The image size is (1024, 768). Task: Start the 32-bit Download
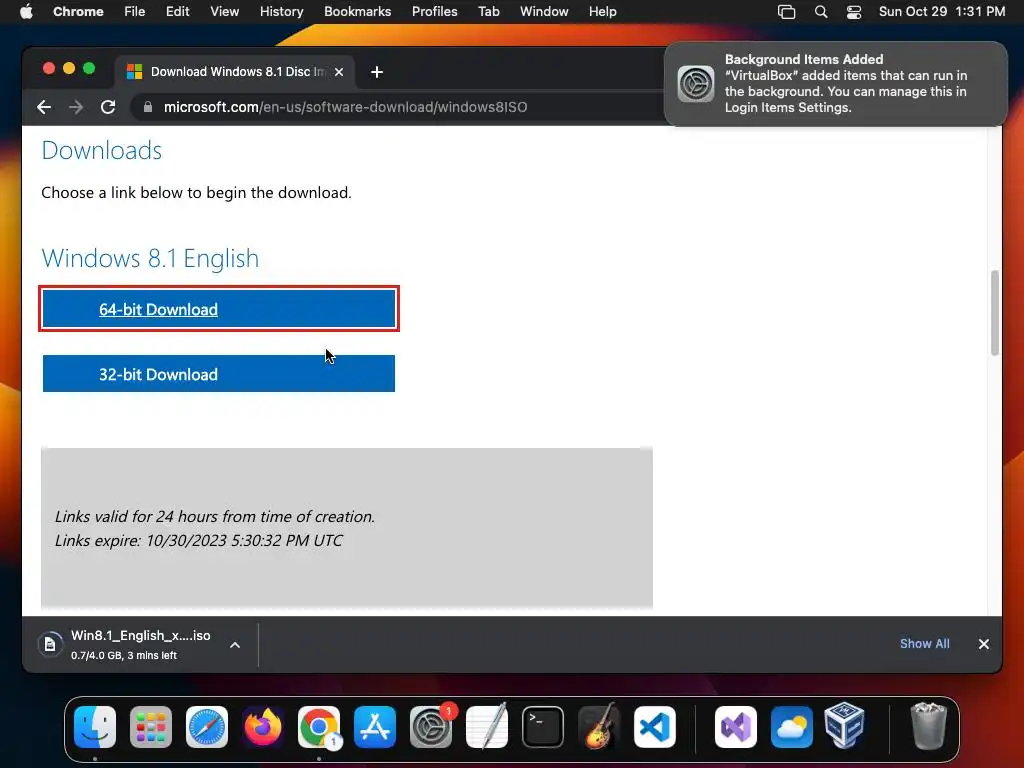tap(219, 374)
